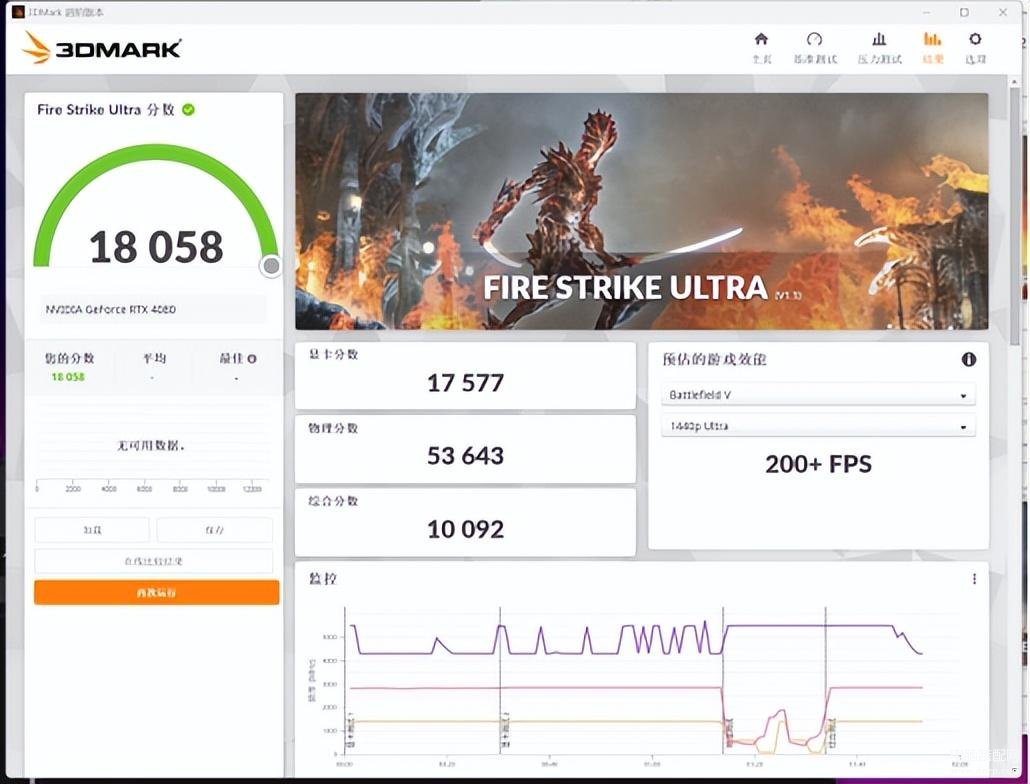Click the vertical scrollbar on the right
Image resolution: width=1030 pixels, height=784 pixels.
pyautogui.click(x=1017, y=300)
